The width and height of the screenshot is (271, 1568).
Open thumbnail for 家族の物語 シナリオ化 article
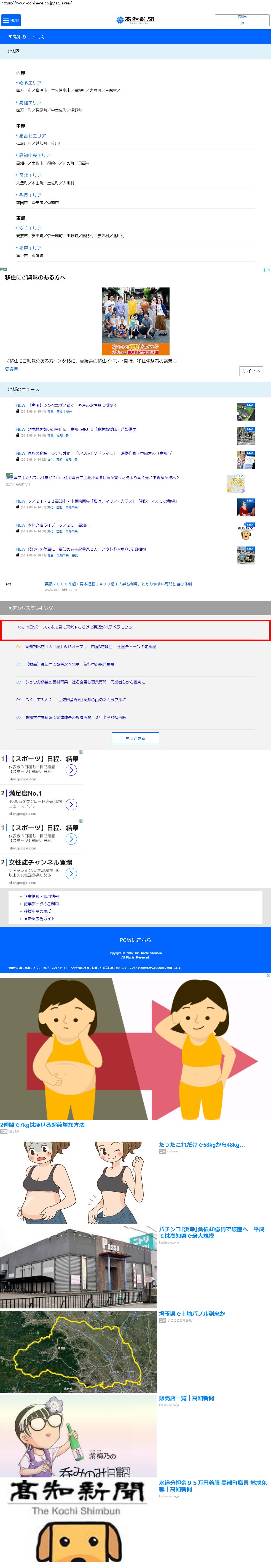pyautogui.click(x=245, y=460)
